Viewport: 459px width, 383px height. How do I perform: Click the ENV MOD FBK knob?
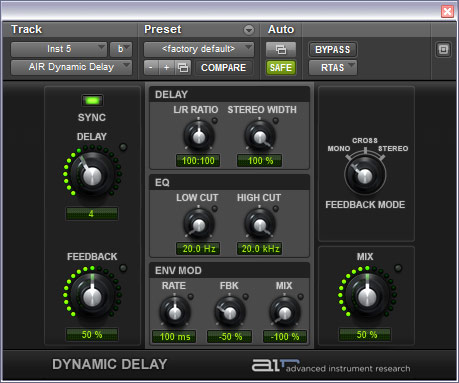tap(230, 312)
